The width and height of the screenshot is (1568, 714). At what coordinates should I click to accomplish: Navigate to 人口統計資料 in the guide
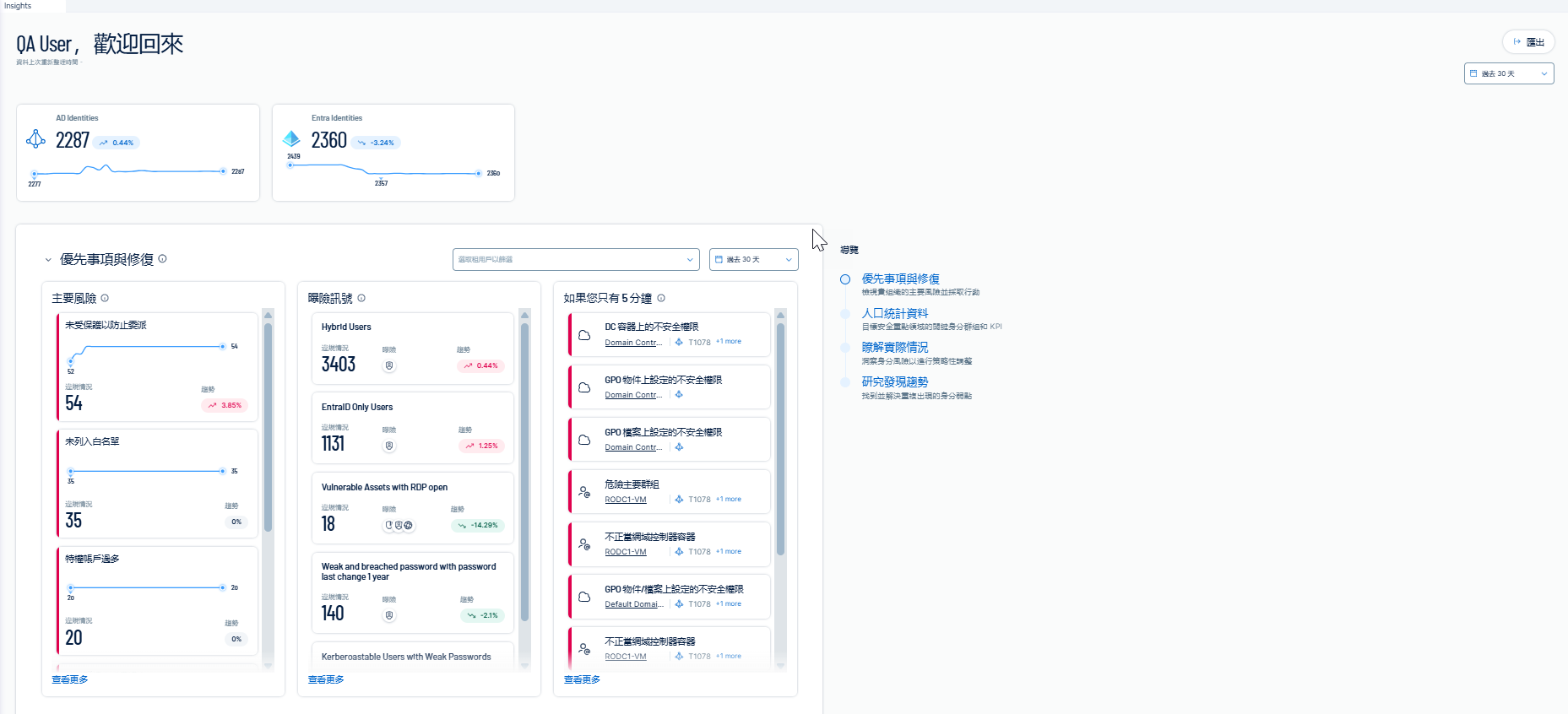895,313
